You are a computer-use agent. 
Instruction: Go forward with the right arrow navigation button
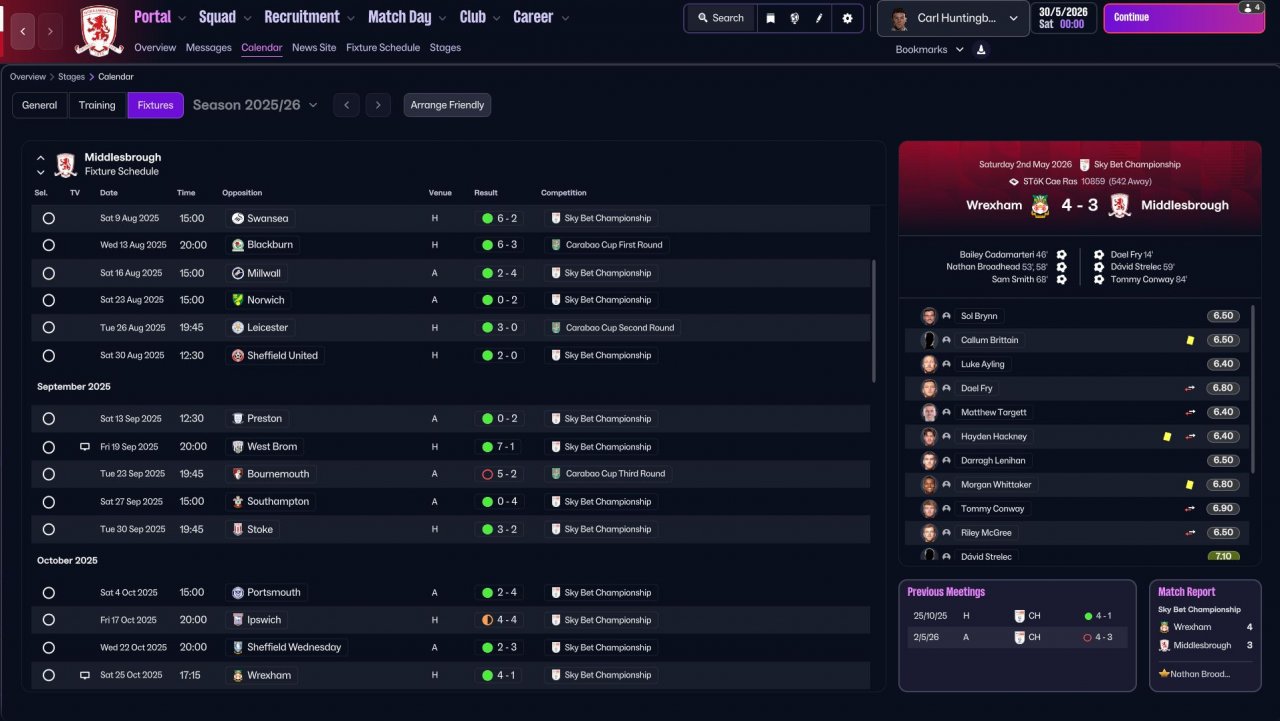coord(51,31)
